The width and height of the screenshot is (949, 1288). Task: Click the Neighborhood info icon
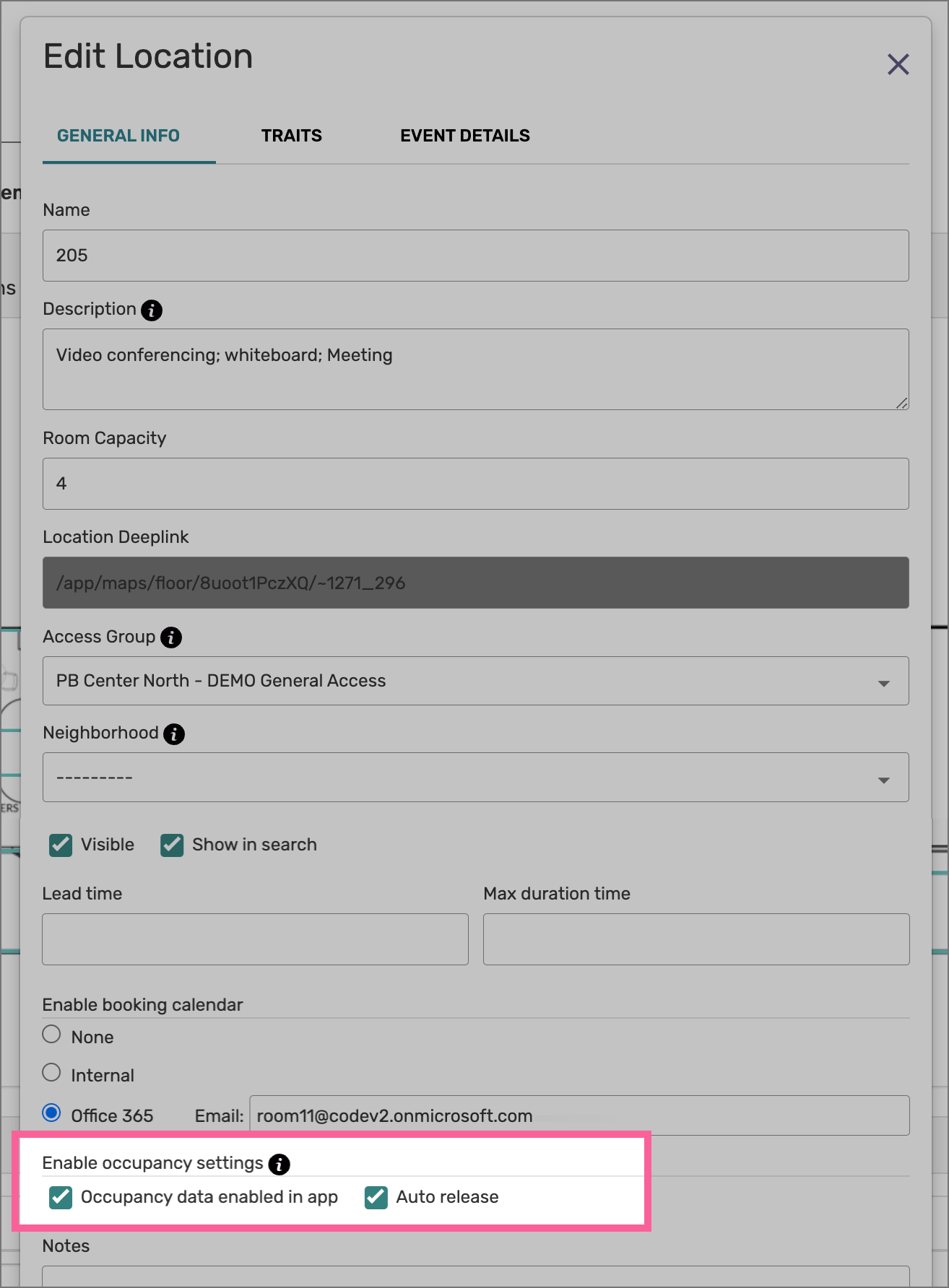tap(173, 734)
